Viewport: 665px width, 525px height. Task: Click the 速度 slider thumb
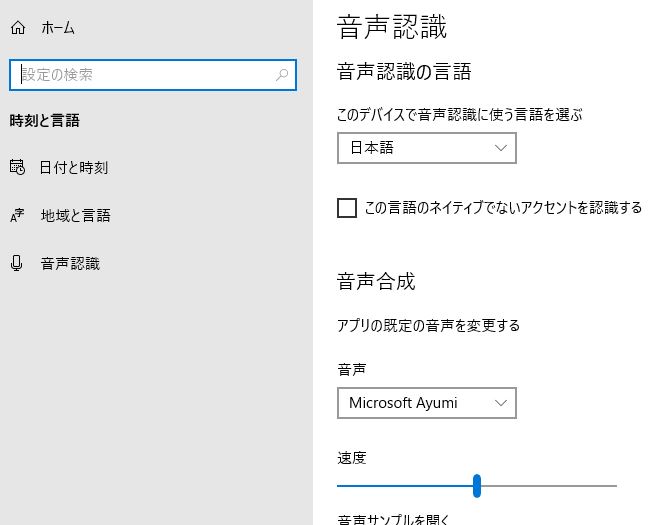[477, 486]
